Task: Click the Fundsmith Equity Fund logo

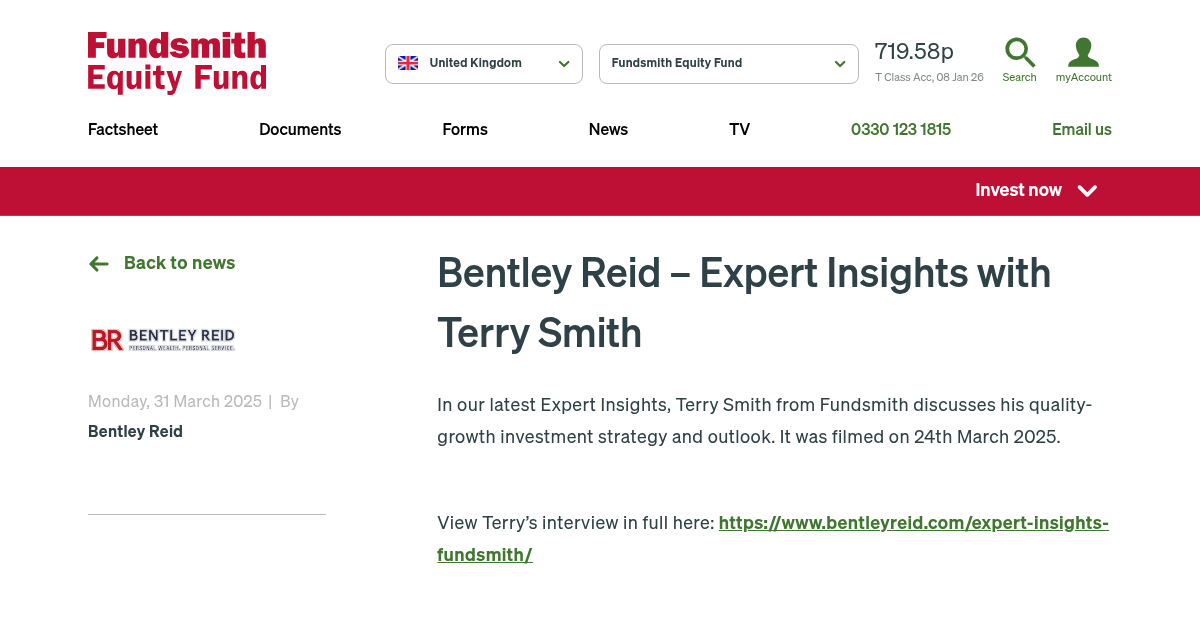Action: coord(176,62)
